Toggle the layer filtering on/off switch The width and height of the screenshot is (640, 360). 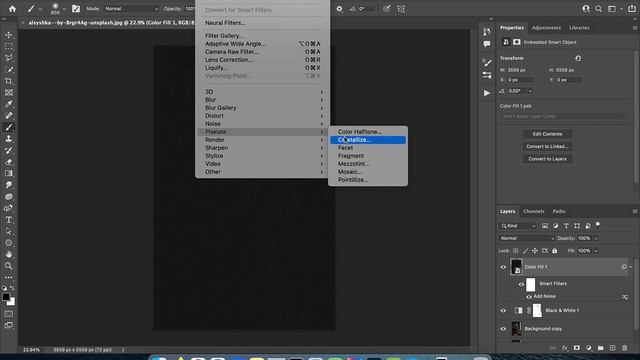598,224
